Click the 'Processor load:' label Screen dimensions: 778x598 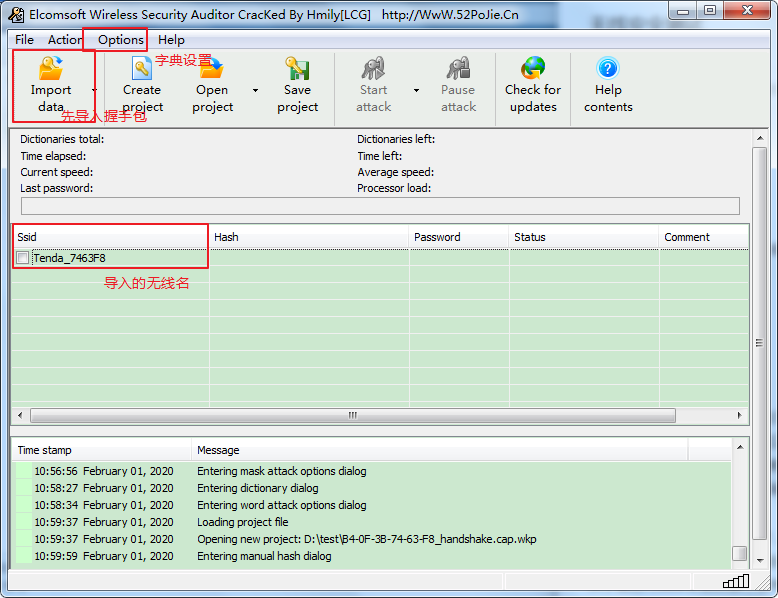click(x=394, y=188)
